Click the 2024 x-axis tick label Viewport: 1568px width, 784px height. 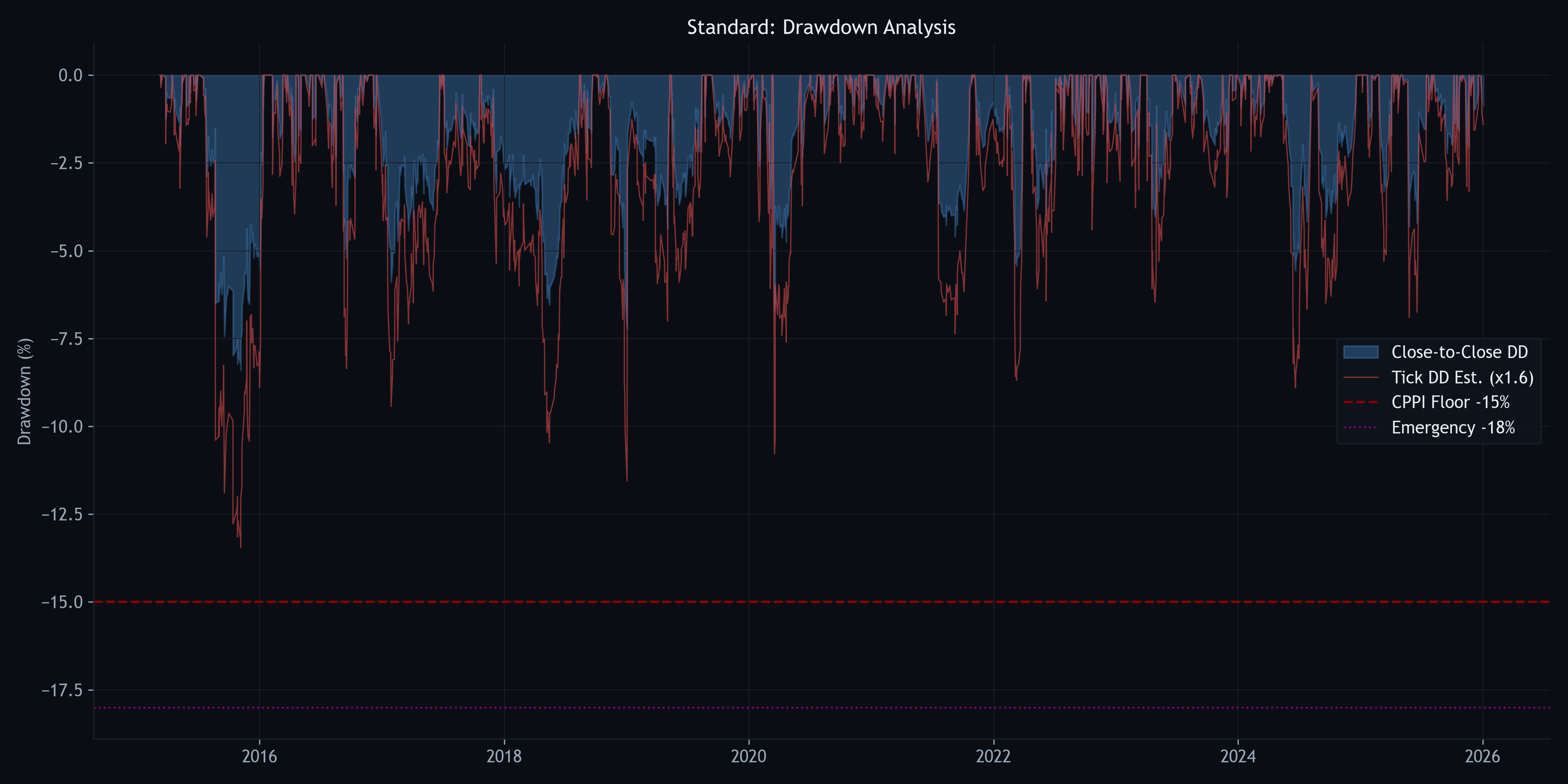pos(1238,757)
